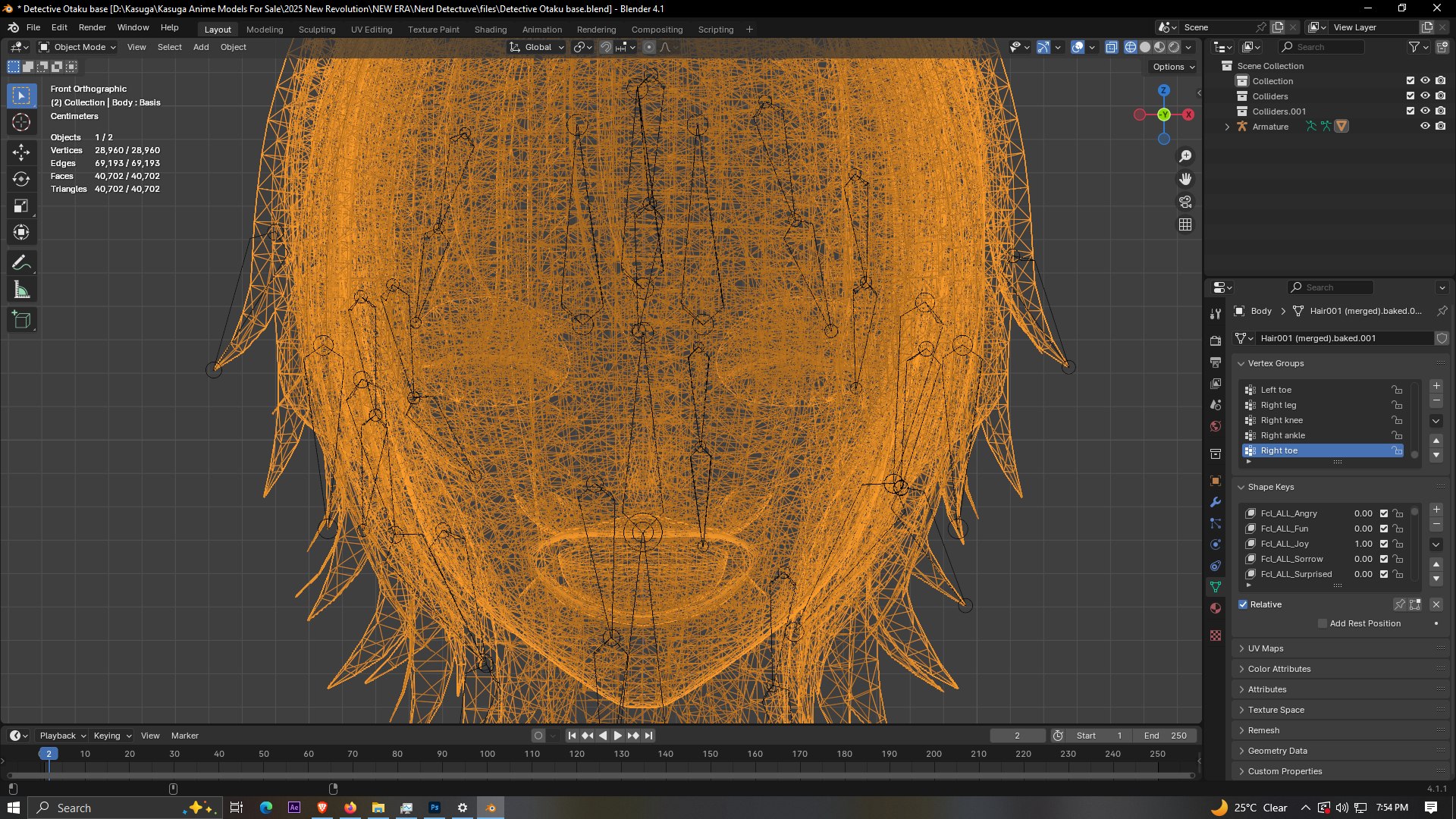Remove shape key with minus button
The width and height of the screenshot is (1456, 819).
click(x=1436, y=525)
